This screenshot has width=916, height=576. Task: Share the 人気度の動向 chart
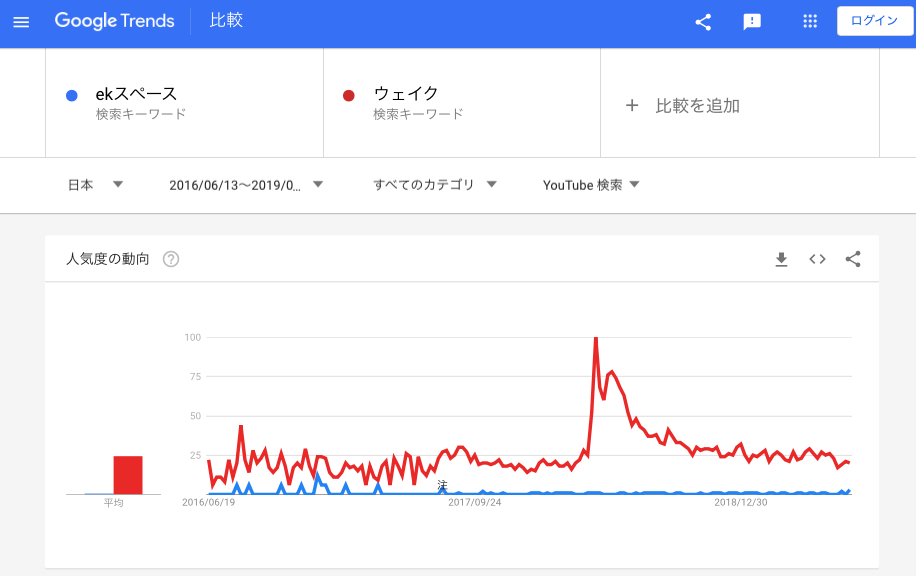click(853, 259)
